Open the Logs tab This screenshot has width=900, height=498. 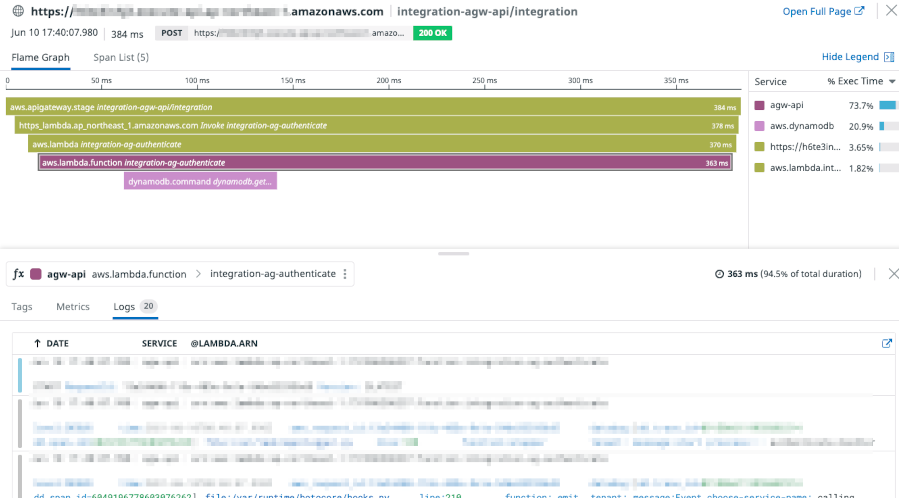pyautogui.click(x=134, y=306)
